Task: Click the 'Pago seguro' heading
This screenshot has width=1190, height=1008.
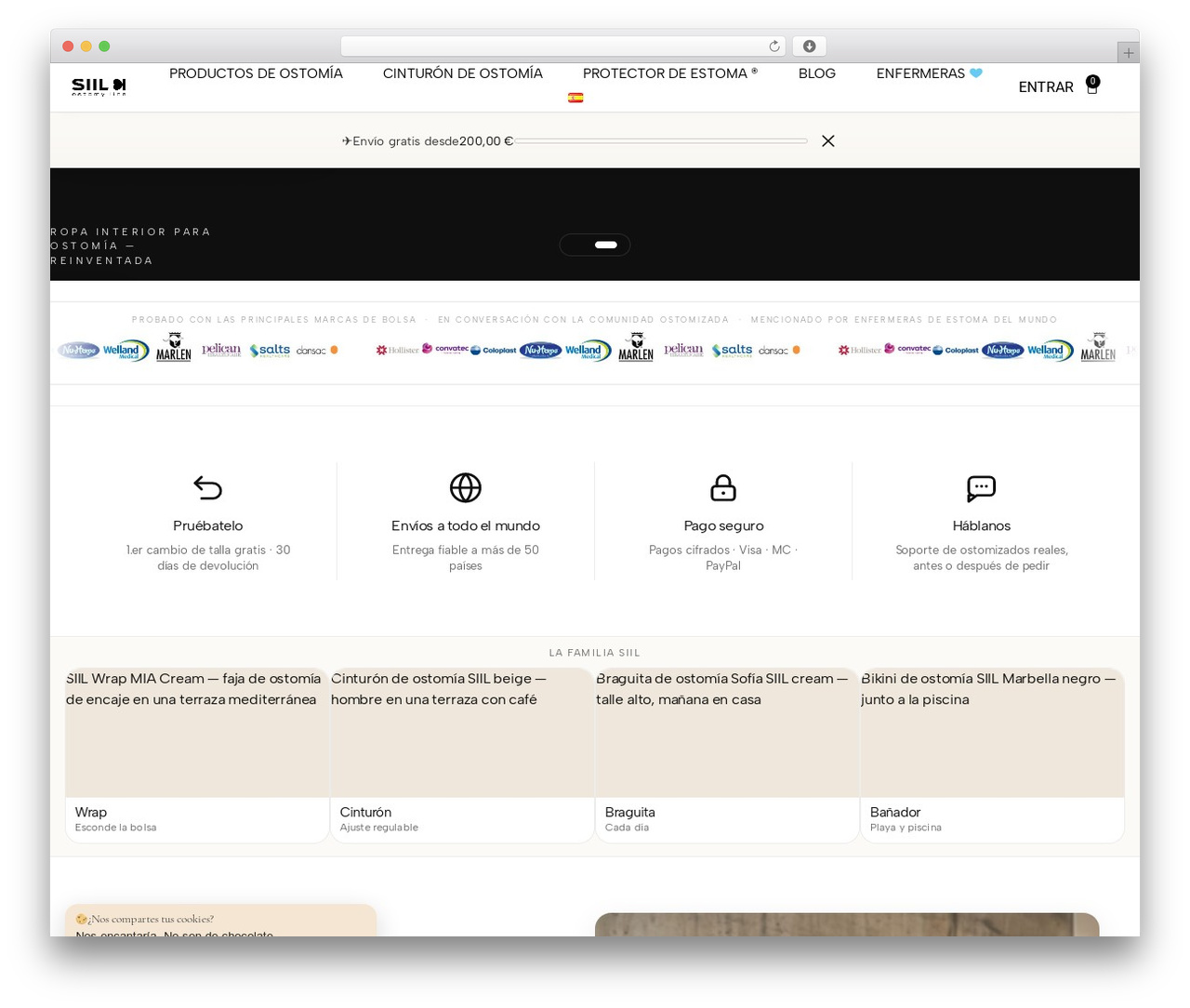Action: [723, 526]
